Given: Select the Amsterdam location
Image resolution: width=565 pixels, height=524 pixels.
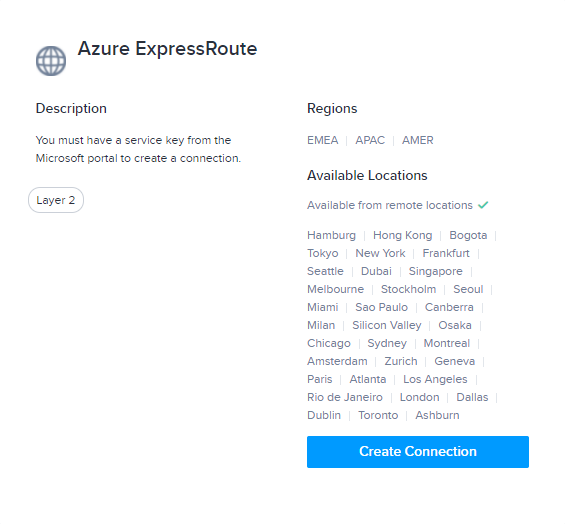Looking at the screenshot, I should [x=337, y=361].
